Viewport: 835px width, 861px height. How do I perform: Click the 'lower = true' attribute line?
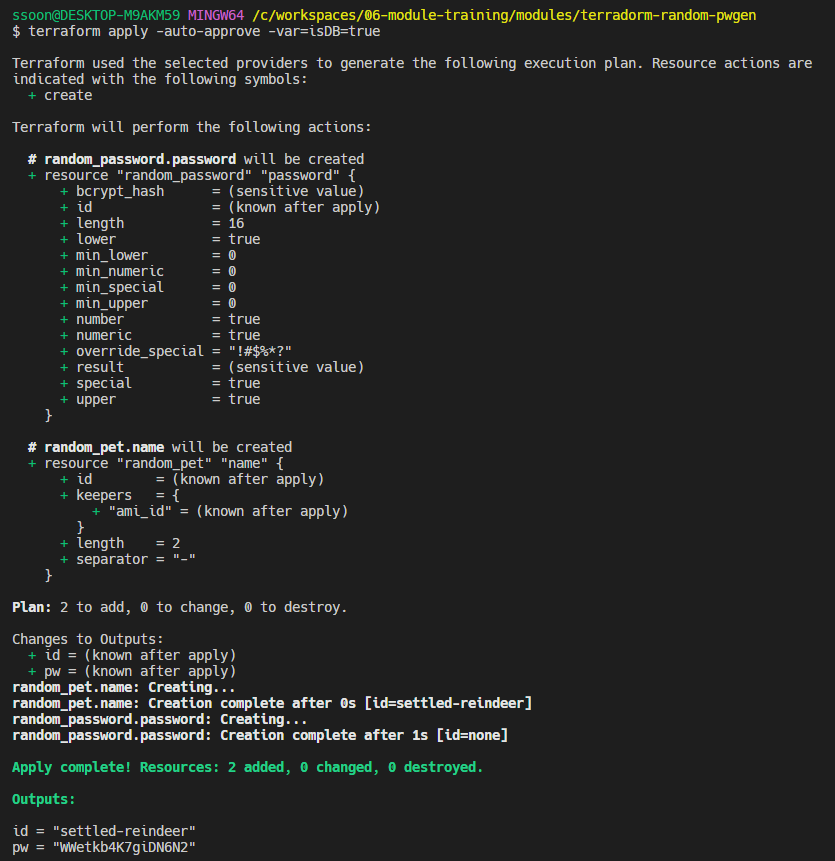pos(160,239)
